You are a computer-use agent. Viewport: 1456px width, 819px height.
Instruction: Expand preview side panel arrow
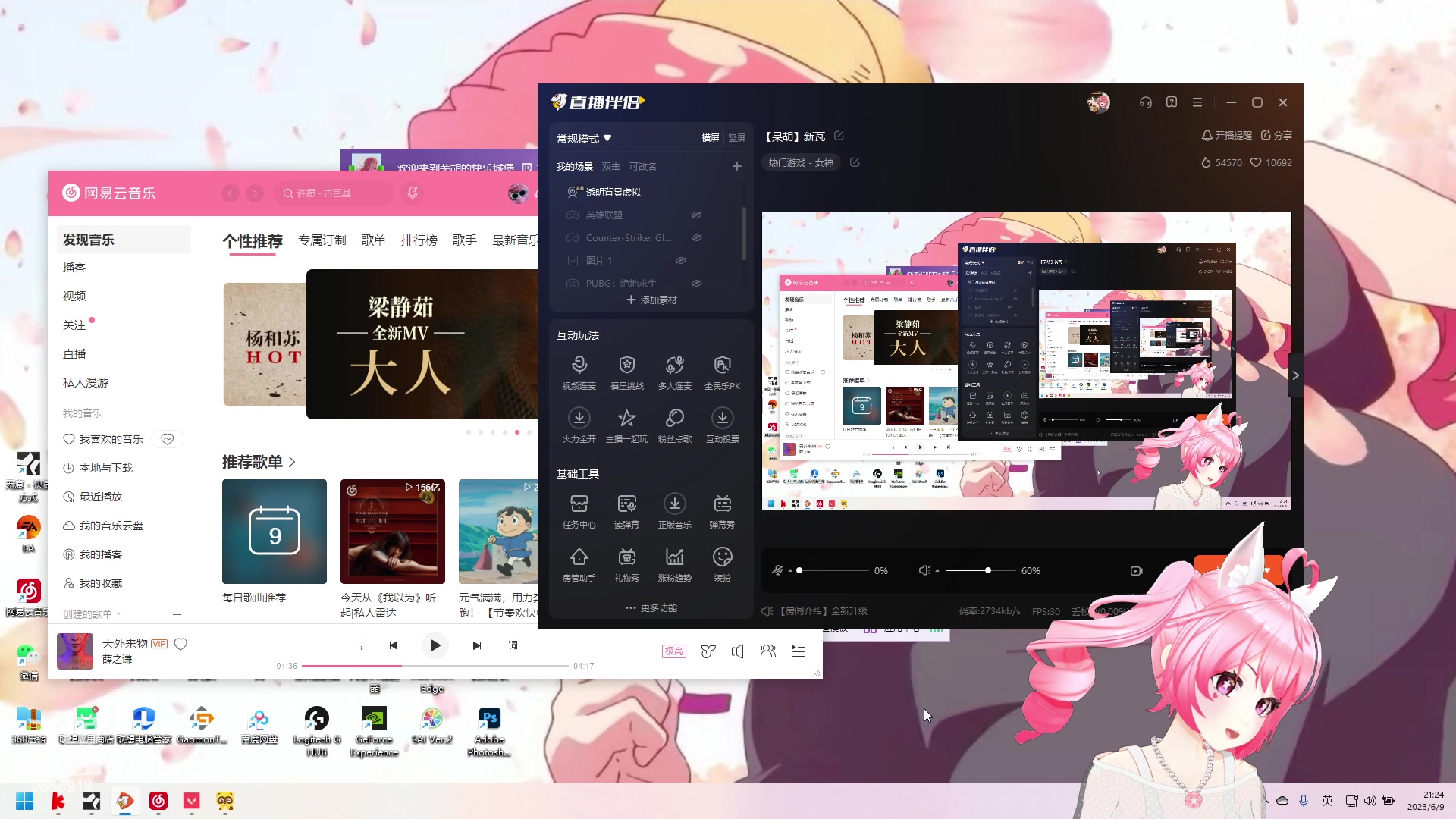[1296, 375]
